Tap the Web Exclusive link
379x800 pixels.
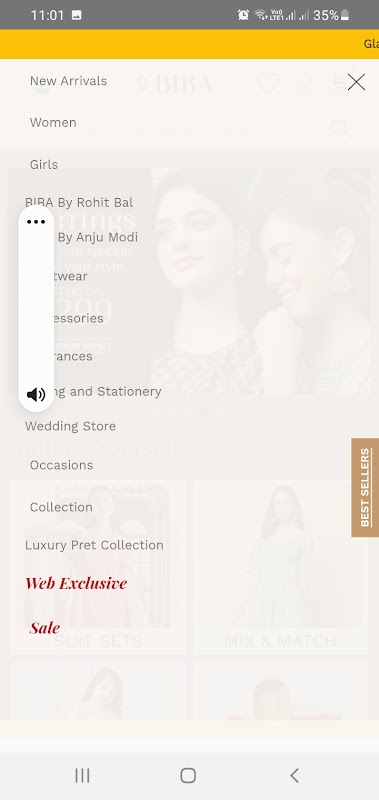[x=76, y=583]
